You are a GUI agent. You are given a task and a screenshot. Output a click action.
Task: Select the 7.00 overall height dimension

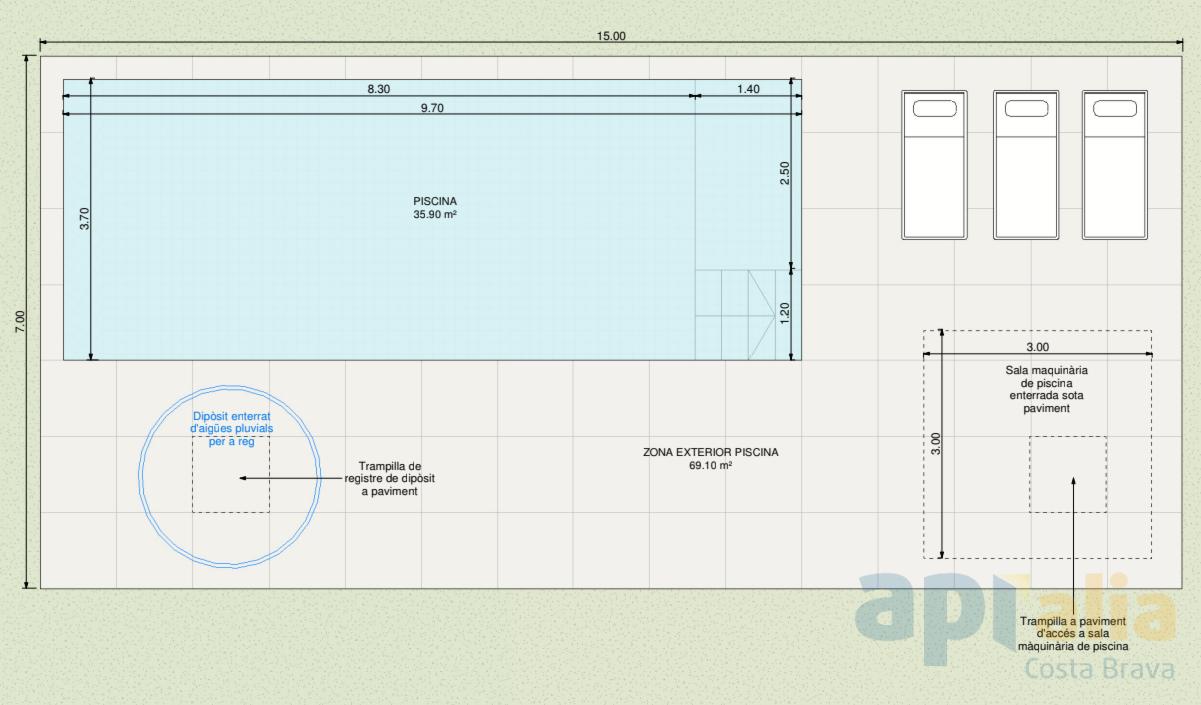point(20,323)
